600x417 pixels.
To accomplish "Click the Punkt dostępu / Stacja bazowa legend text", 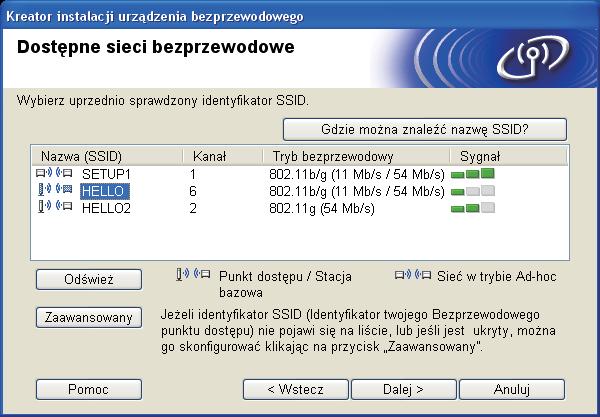I will point(285,284).
